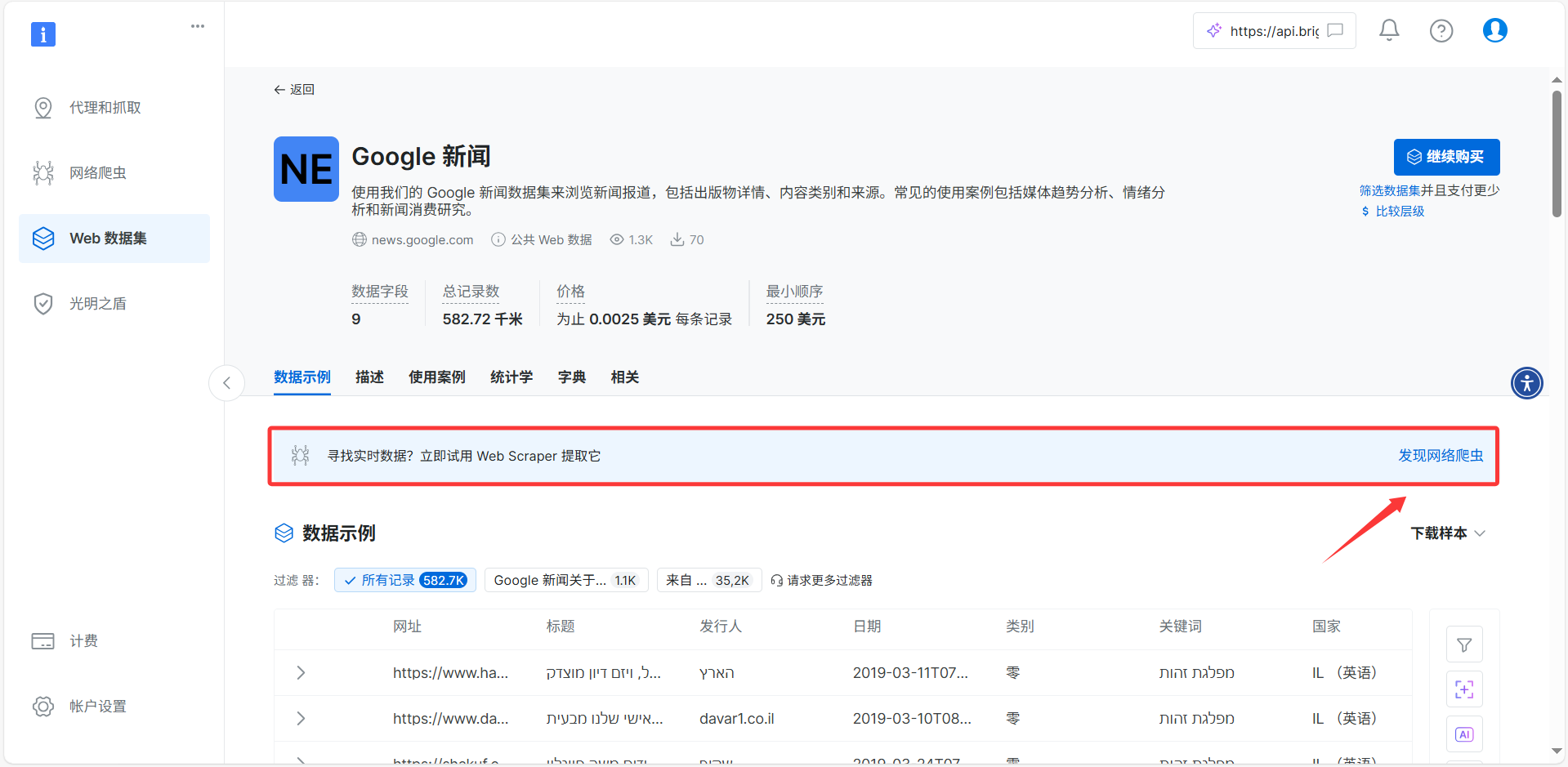Switch to the 统计学 tab
The image size is (1568, 767).
(x=511, y=377)
